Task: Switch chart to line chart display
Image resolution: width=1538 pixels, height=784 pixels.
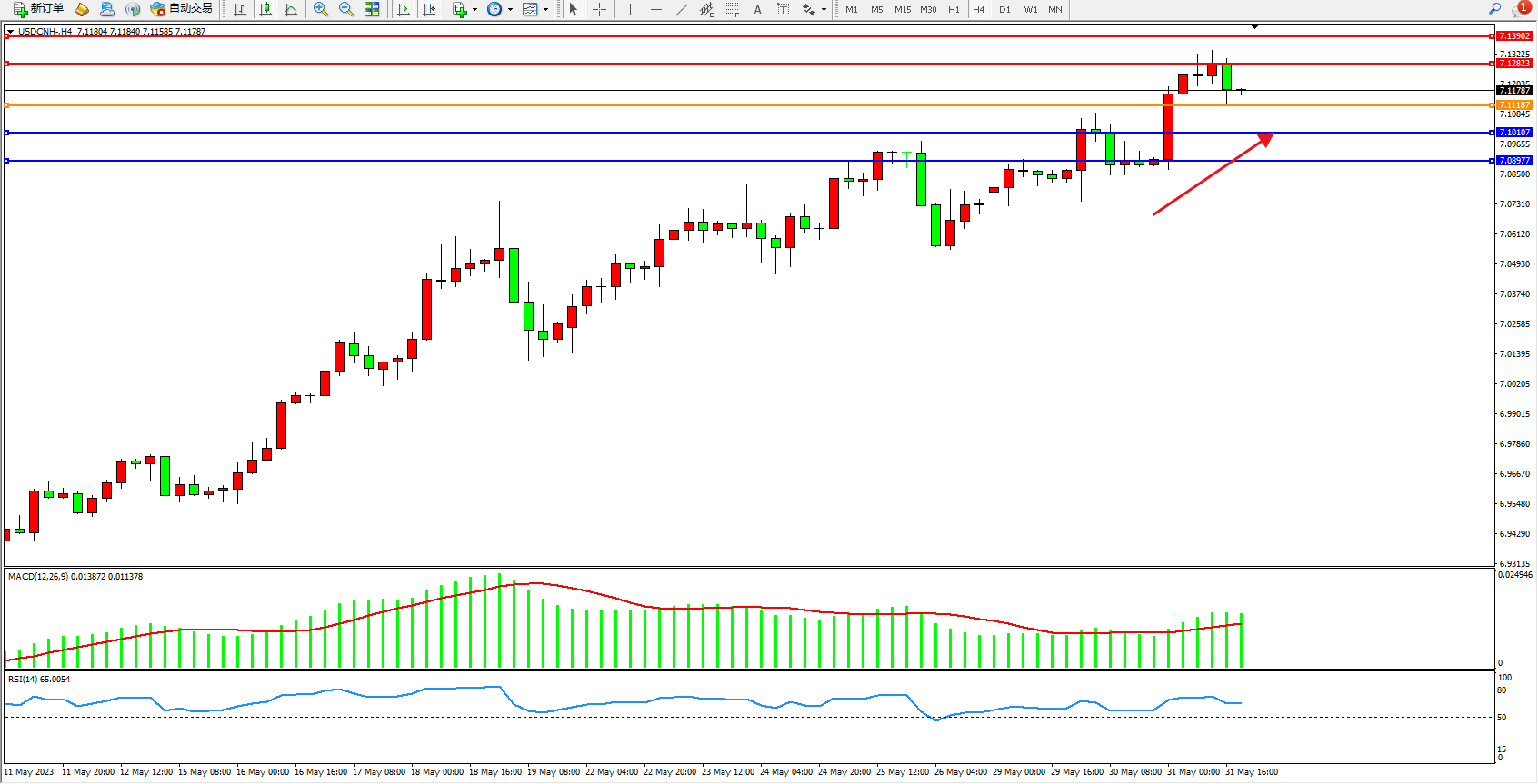Action: (x=291, y=9)
